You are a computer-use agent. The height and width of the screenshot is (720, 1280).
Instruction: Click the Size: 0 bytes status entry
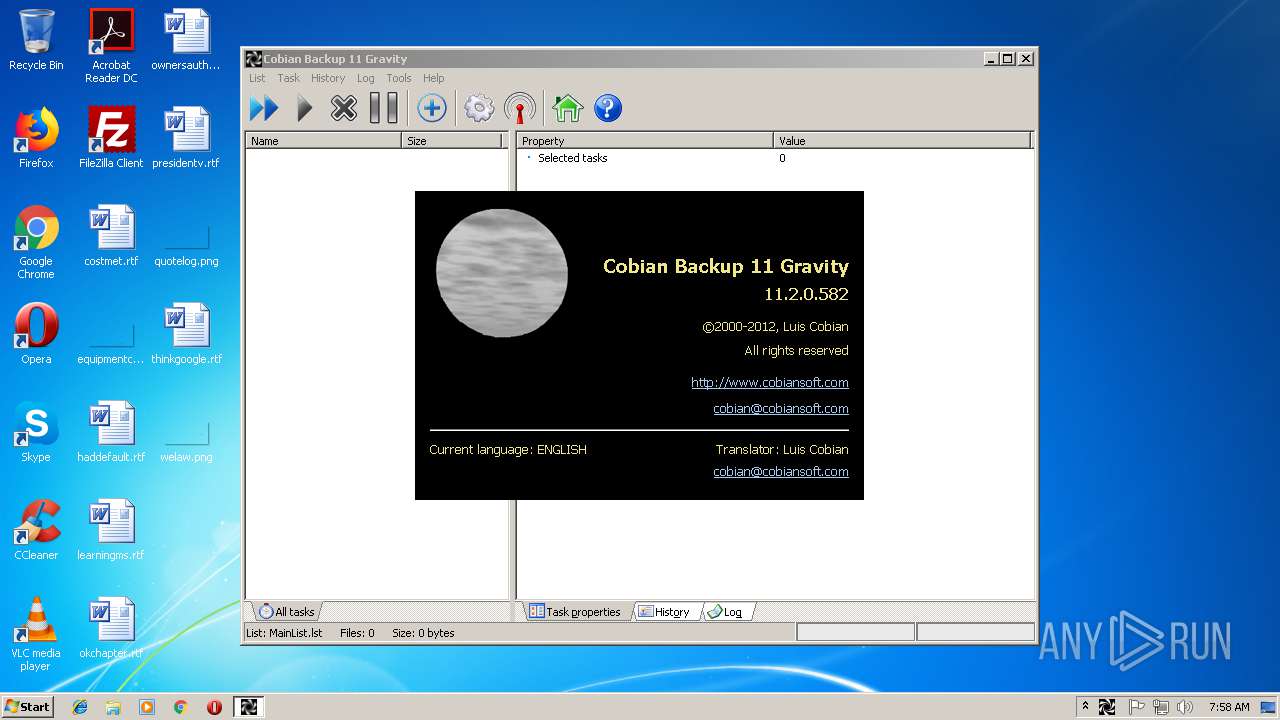point(423,633)
